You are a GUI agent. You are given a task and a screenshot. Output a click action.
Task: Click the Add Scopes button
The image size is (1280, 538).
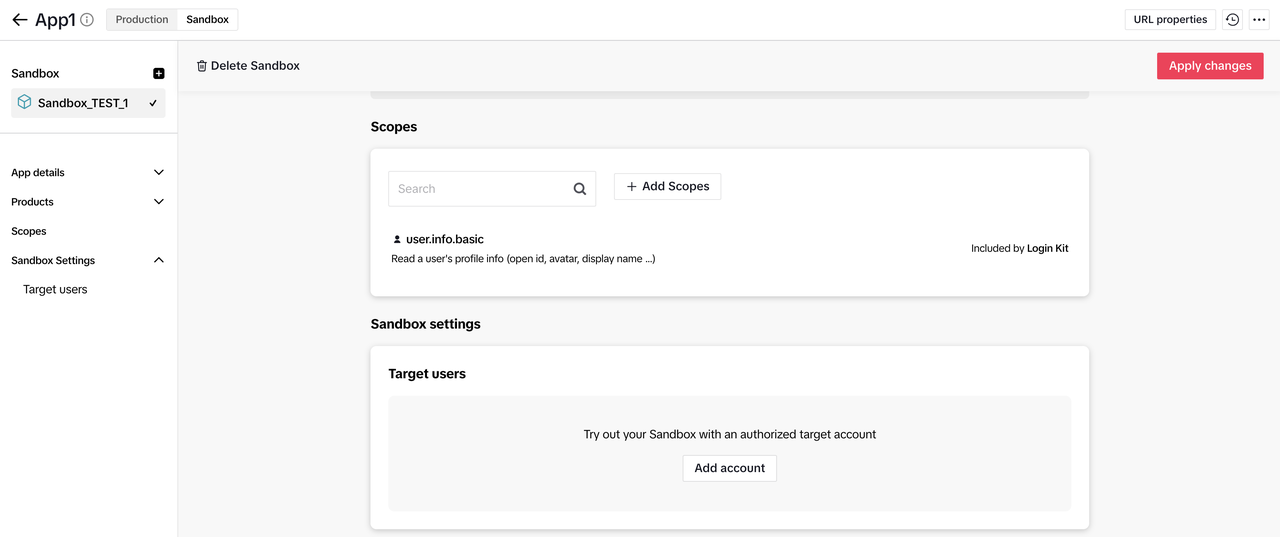pos(667,187)
